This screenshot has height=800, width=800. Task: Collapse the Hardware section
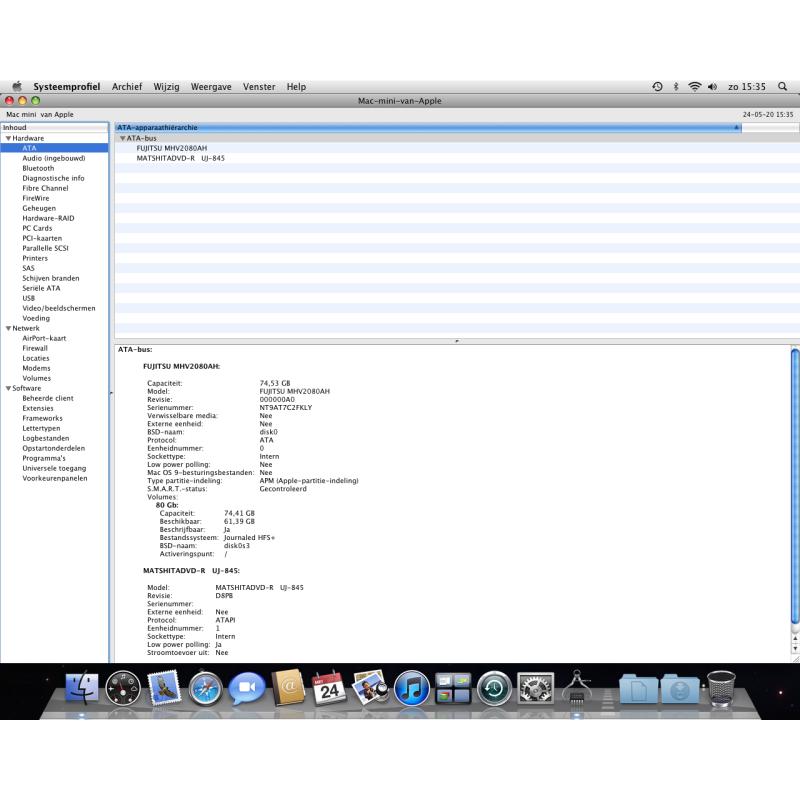pos(8,138)
